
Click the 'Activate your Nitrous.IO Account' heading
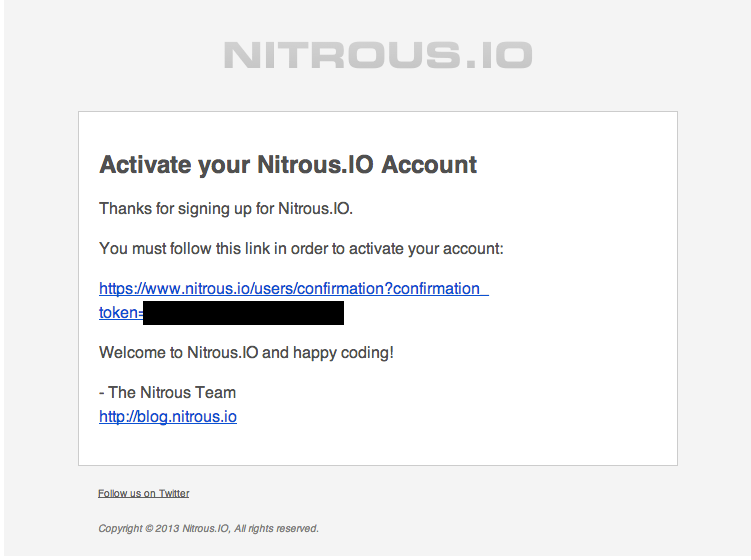pos(288,165)
